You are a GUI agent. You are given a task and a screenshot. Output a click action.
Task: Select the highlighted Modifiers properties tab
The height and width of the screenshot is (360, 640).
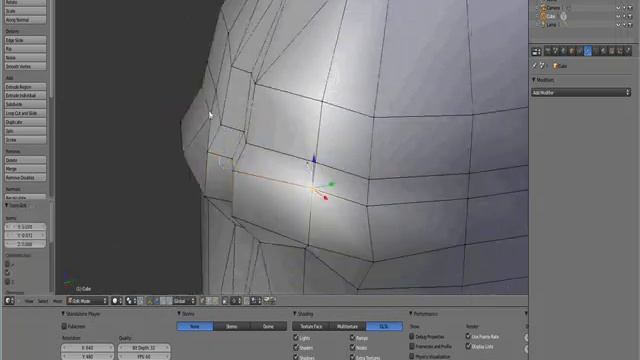[x=588, y=51]
